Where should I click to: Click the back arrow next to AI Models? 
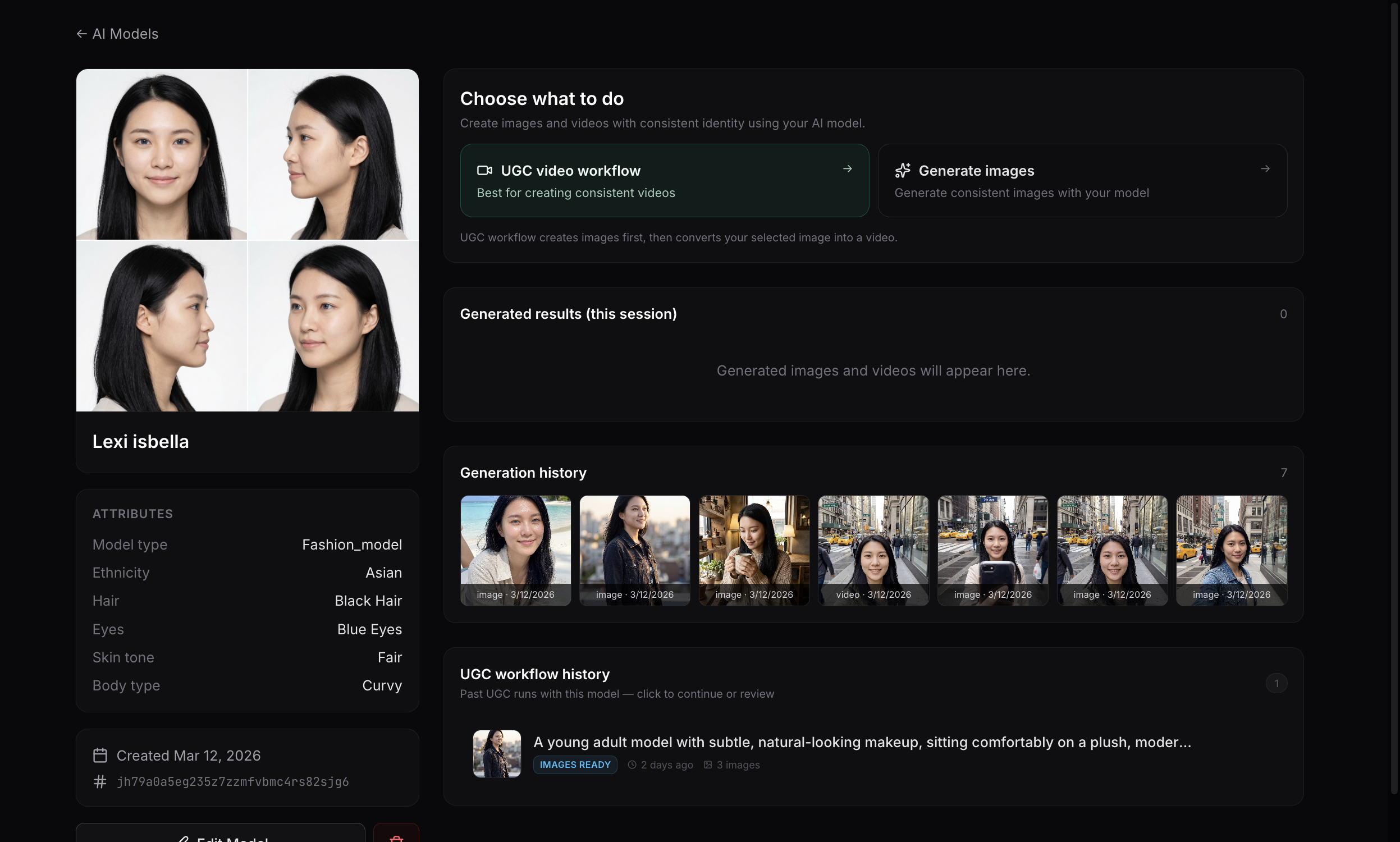(x=82, y=34)
